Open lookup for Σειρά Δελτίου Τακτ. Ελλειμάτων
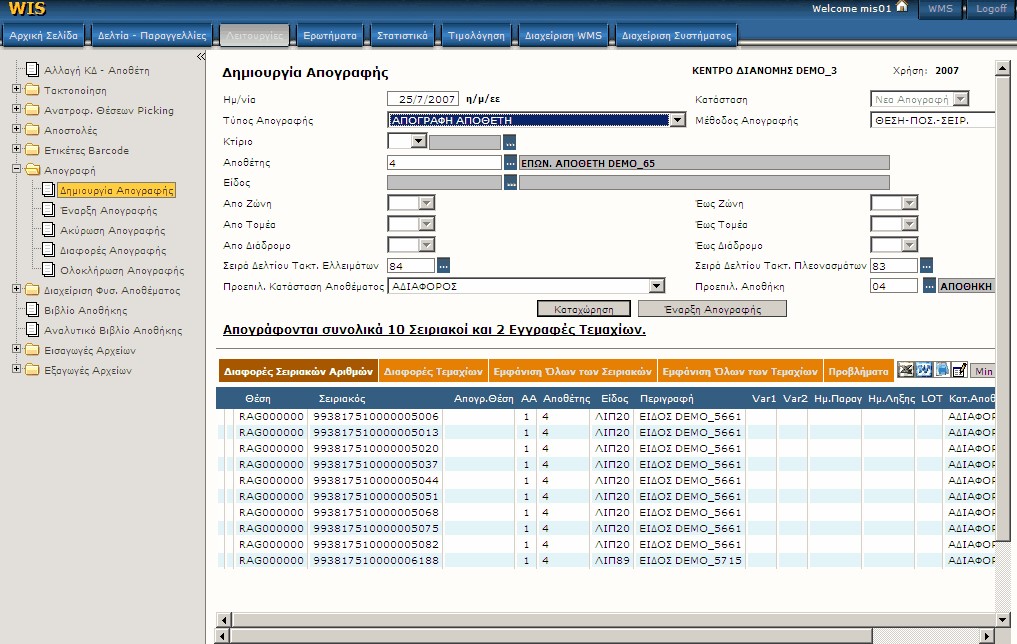This screenshot has height=644, width=1017. pyautogui.click(x=443, y=265)
